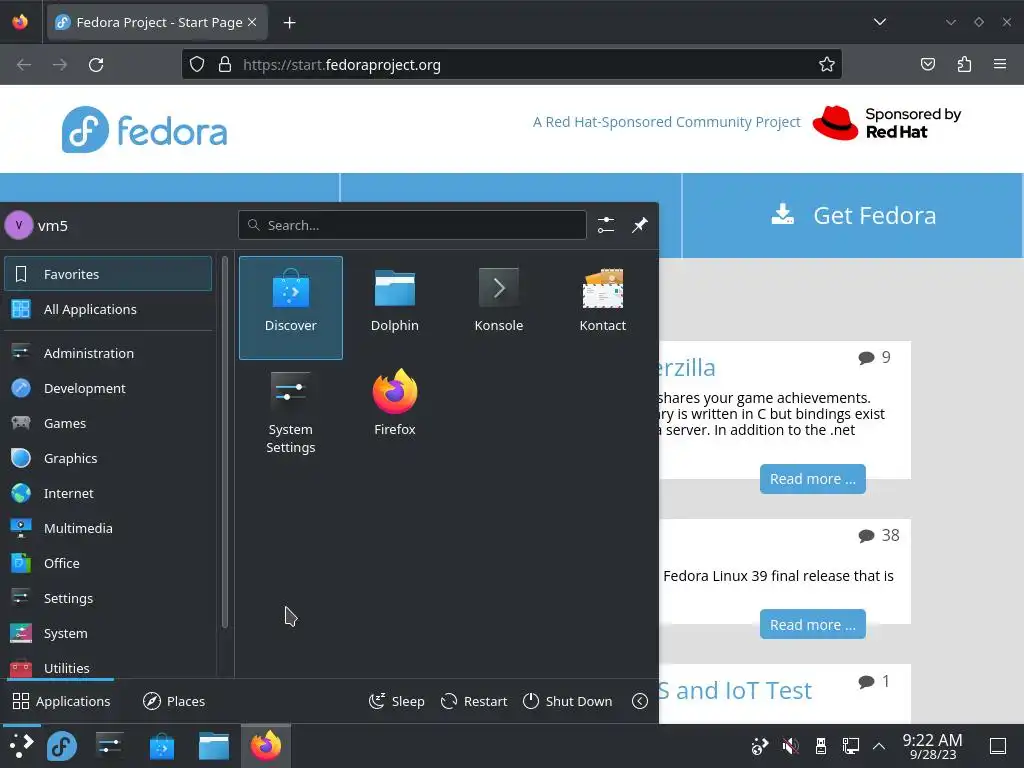This screenshot has width=1024, height=768.
Task: Launch Firefox from Favorites grid
Action: (394, 412)
